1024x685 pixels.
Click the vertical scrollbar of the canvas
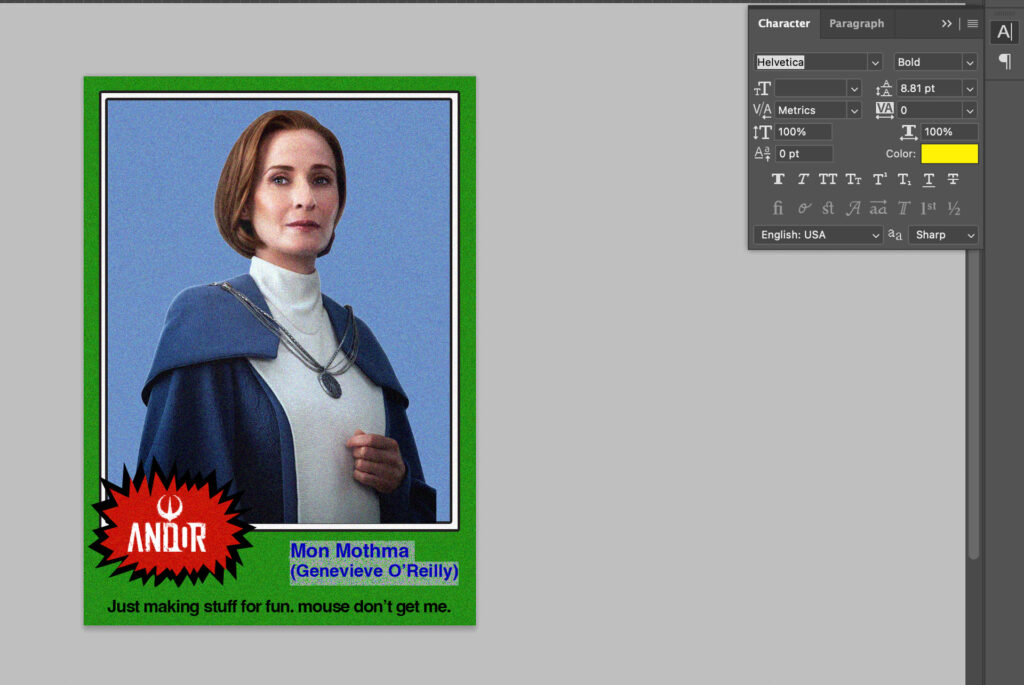click(x=974, y=405)
